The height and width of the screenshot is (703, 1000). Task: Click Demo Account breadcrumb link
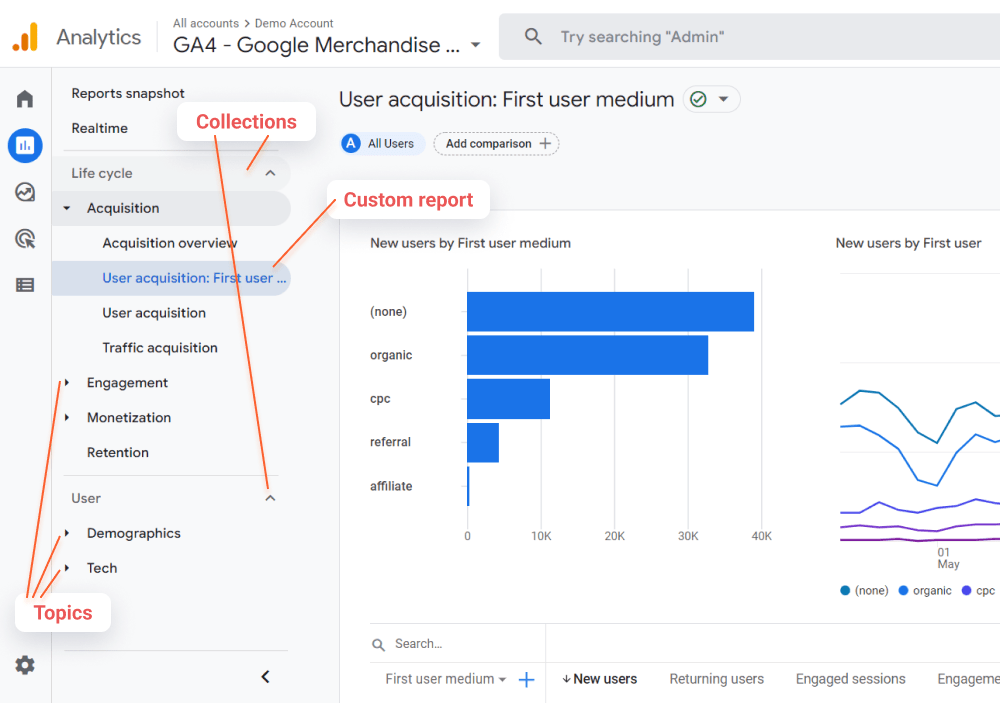(x=294, y=23)
